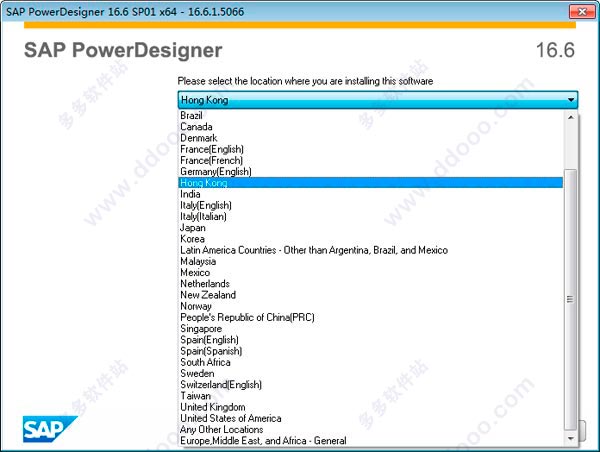Select Latin America Countries option
This screenshot has width=600, height=452.
pos(371,250)
